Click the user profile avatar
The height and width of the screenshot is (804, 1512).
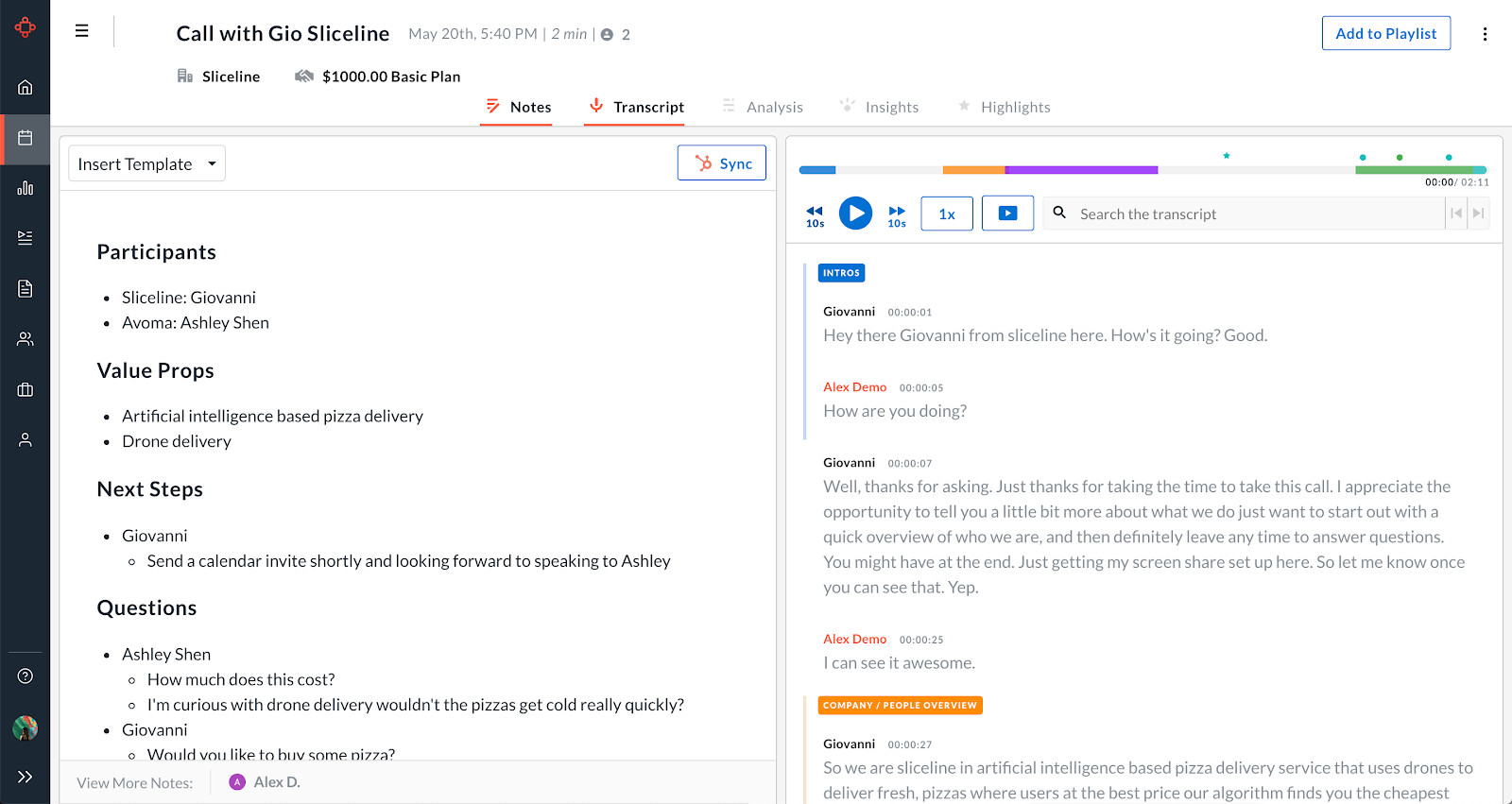[x=26, y=727]
